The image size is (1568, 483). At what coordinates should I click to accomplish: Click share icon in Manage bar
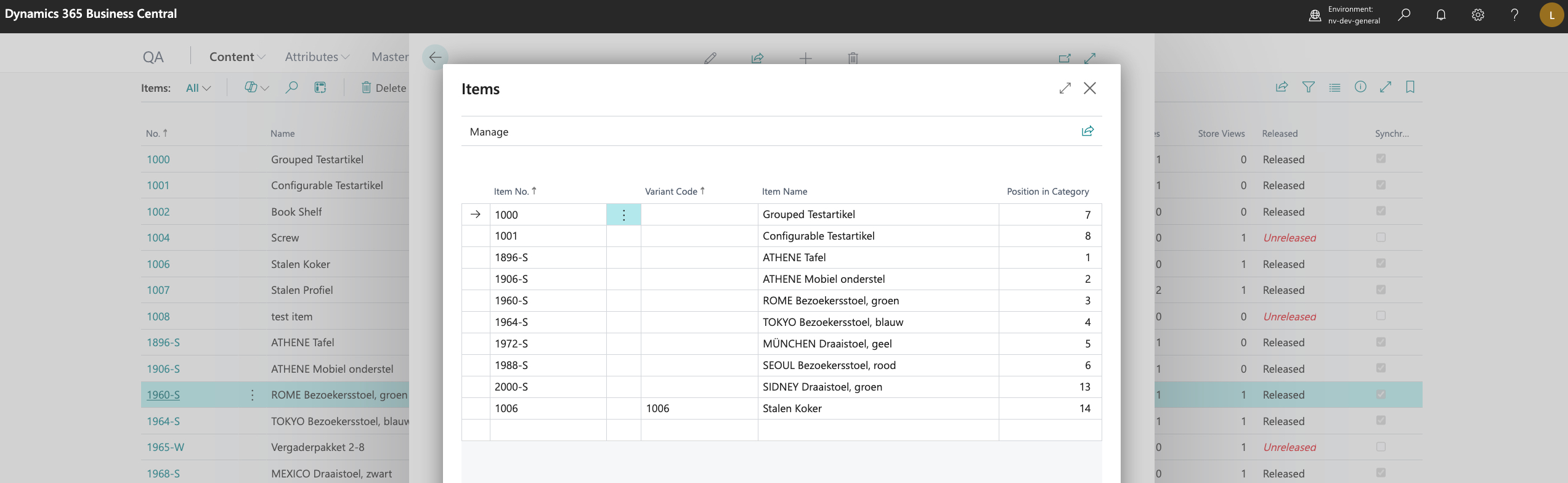click(1088, 131)
